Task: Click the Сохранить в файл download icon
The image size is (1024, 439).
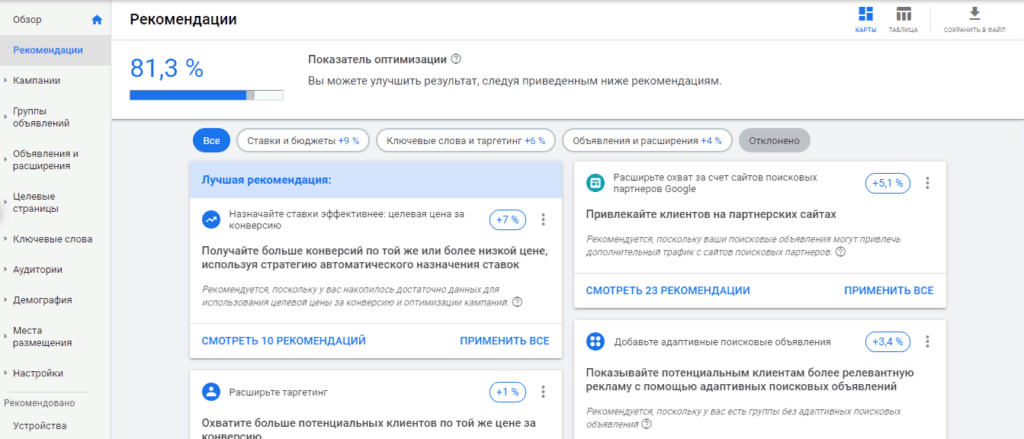Action: (975, 14)
